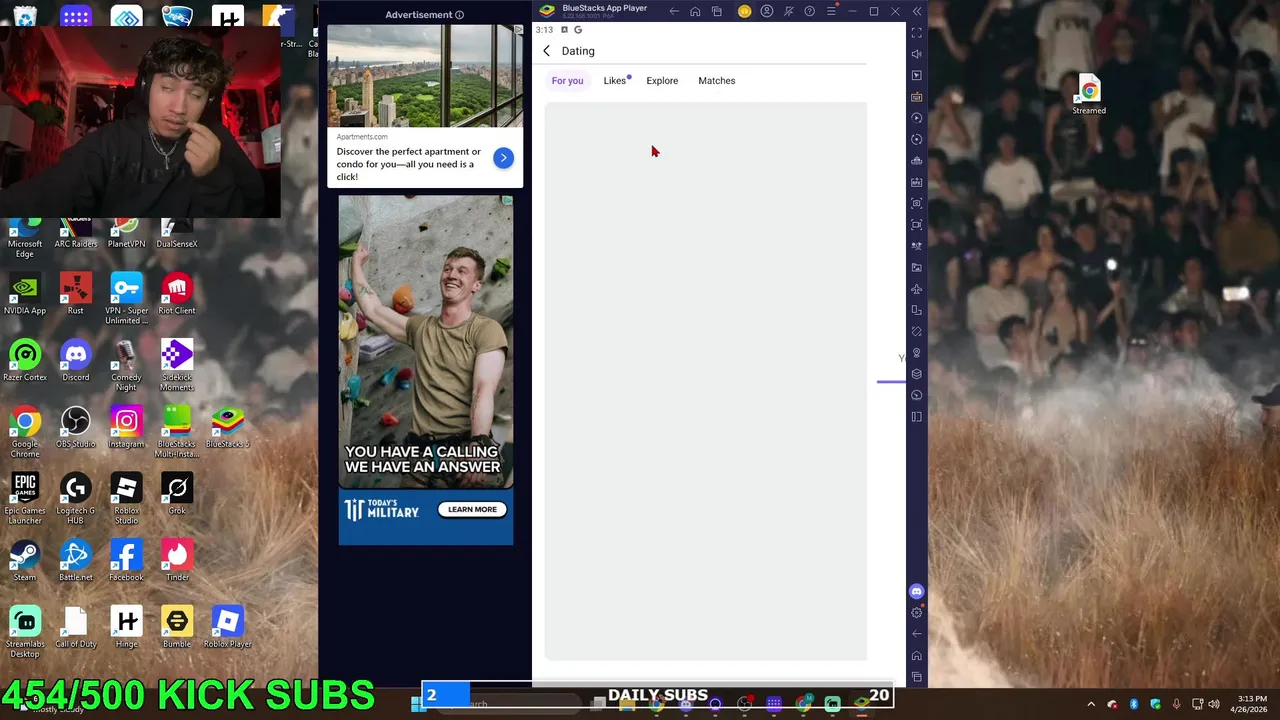Collapse the BlueStacks side toolbar
The image size is (1280, 720).
coord(917,11)
